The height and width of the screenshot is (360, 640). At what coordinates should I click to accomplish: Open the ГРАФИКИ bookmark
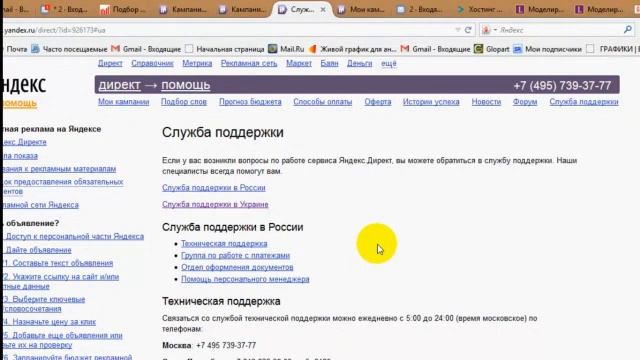point(612,49)
